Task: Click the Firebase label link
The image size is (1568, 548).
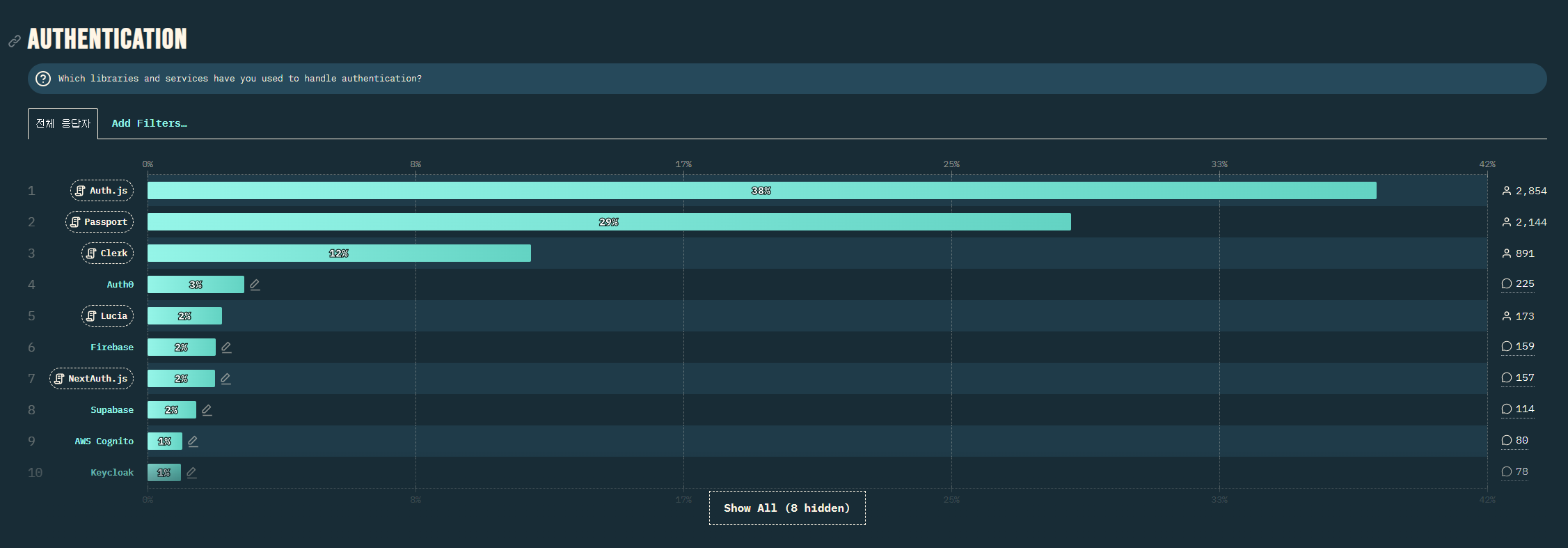Action: [x=112, y=347]
